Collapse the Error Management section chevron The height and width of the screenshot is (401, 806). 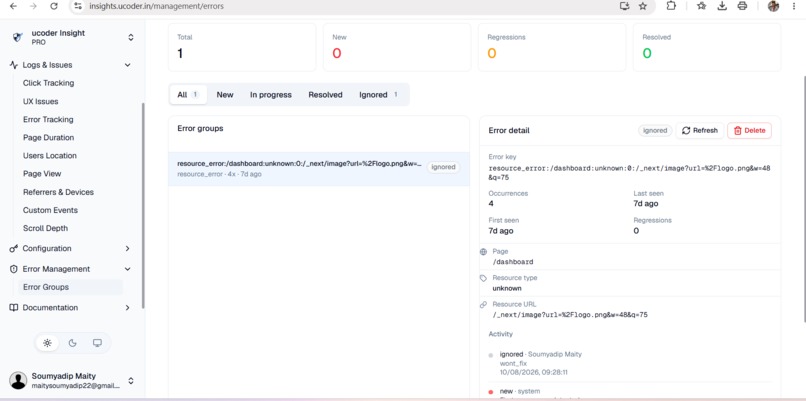pos(127,269)
